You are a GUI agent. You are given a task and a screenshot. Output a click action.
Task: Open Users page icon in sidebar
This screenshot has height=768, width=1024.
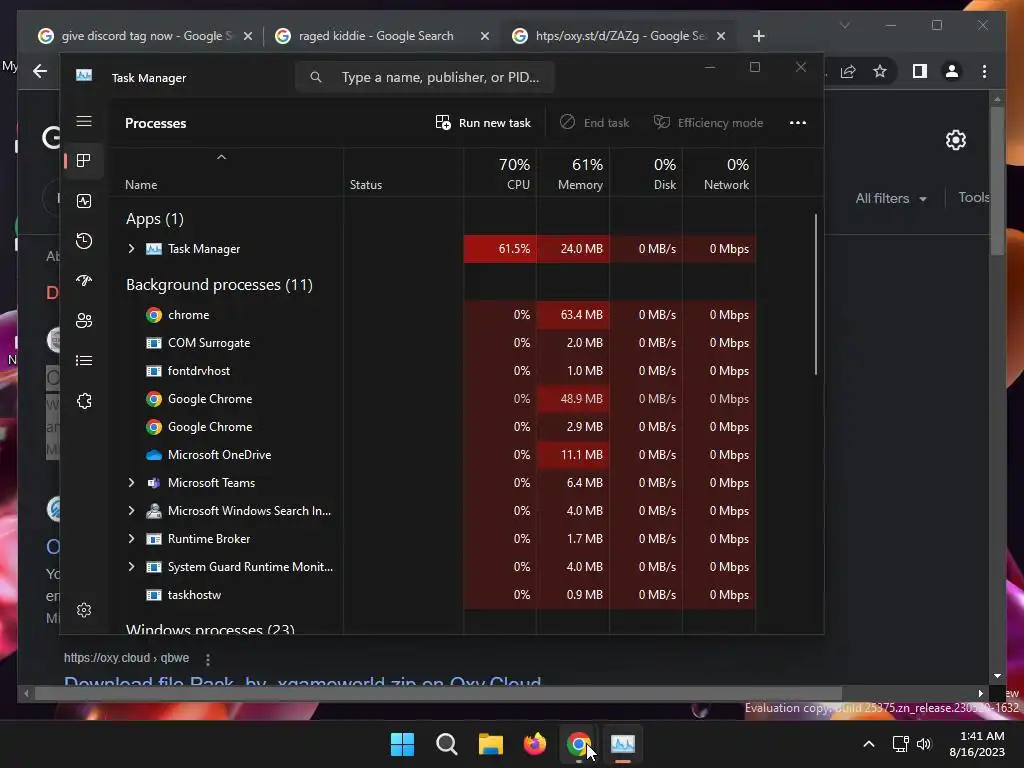84,321
